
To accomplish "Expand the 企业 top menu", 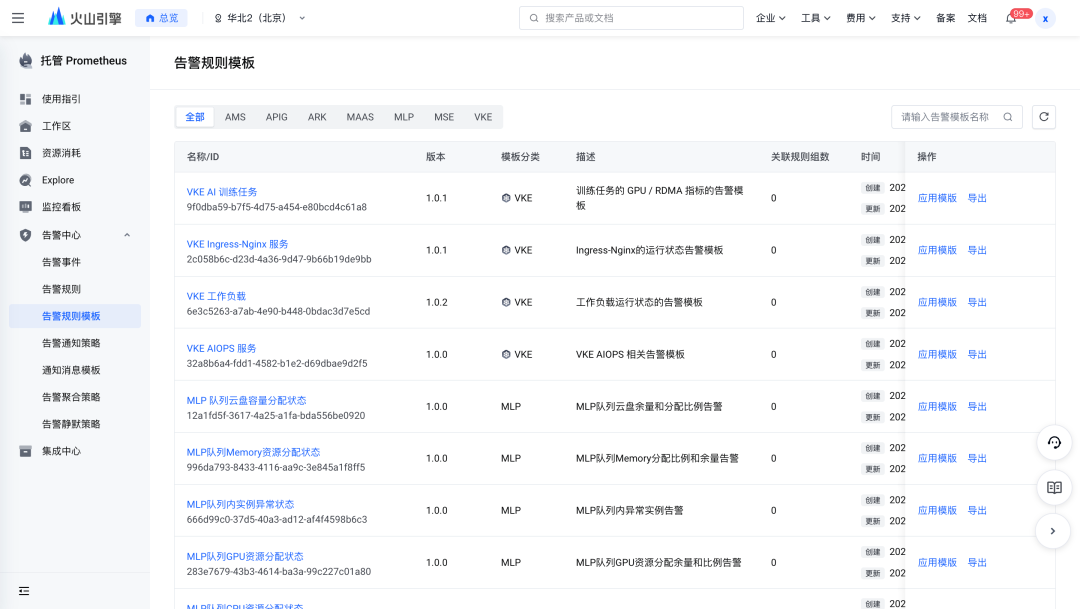I will pos(770,18).
